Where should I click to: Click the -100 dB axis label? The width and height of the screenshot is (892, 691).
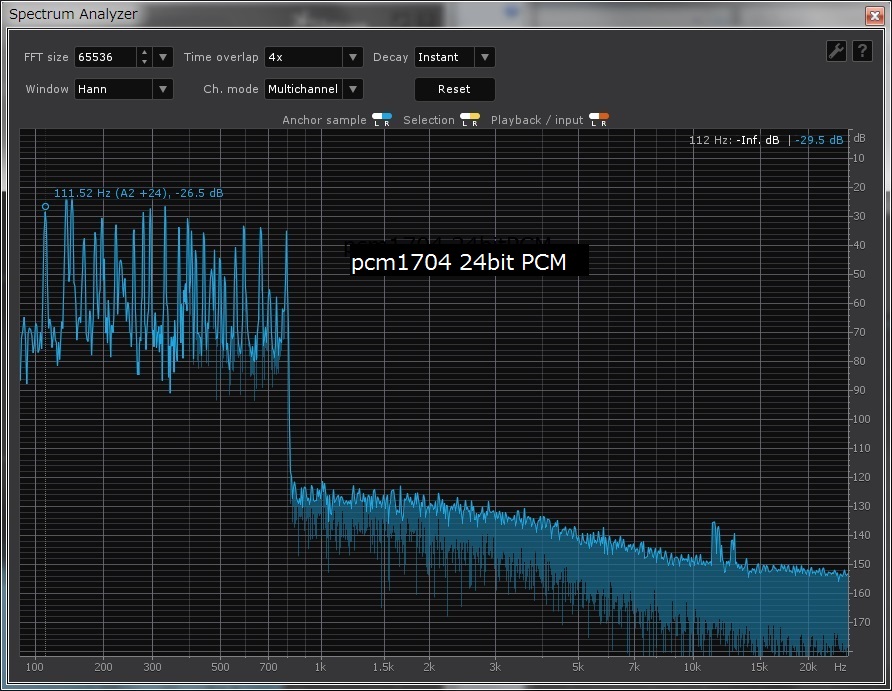[x=861, y=419]
